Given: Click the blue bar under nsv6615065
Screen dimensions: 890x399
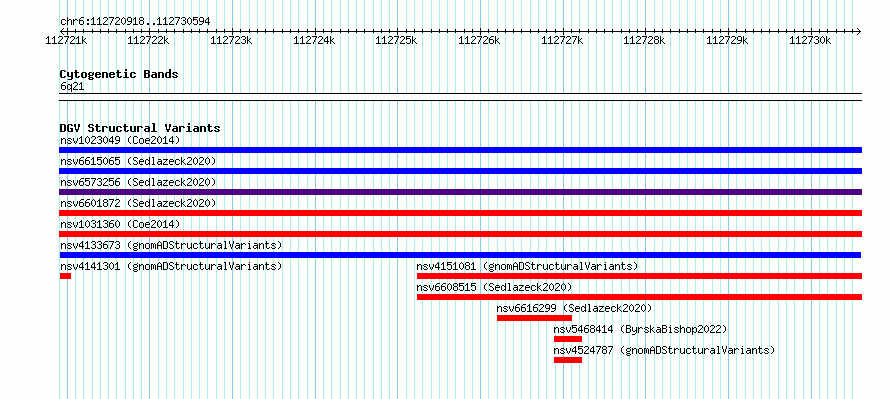Looking at the screenshot, I should (x=460, y=171).
